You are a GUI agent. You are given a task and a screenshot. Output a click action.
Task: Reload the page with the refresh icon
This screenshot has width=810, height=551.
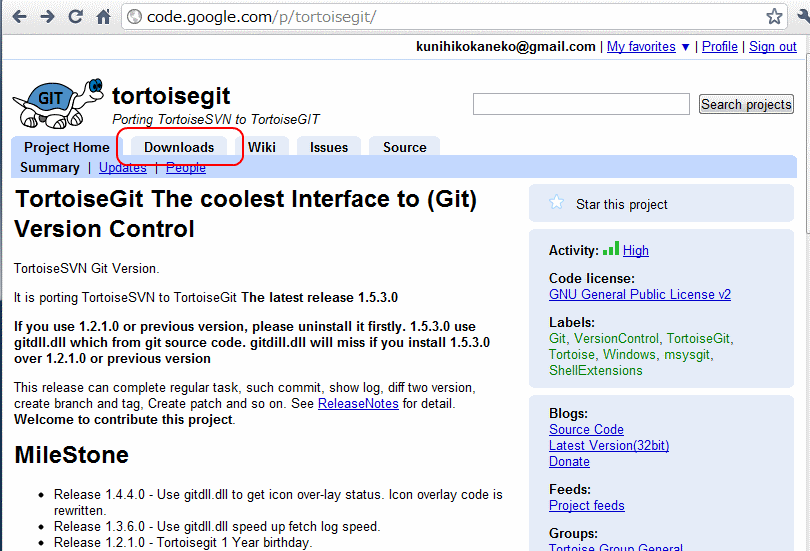click(76, 17)
